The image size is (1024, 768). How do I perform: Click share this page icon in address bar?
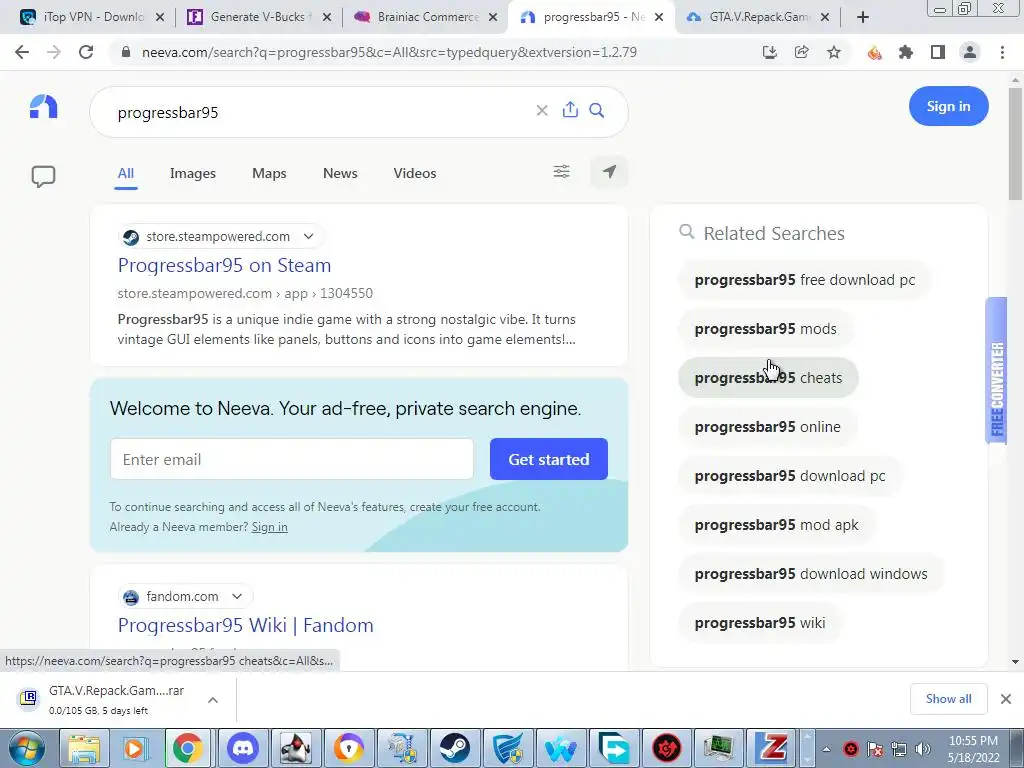801,52
